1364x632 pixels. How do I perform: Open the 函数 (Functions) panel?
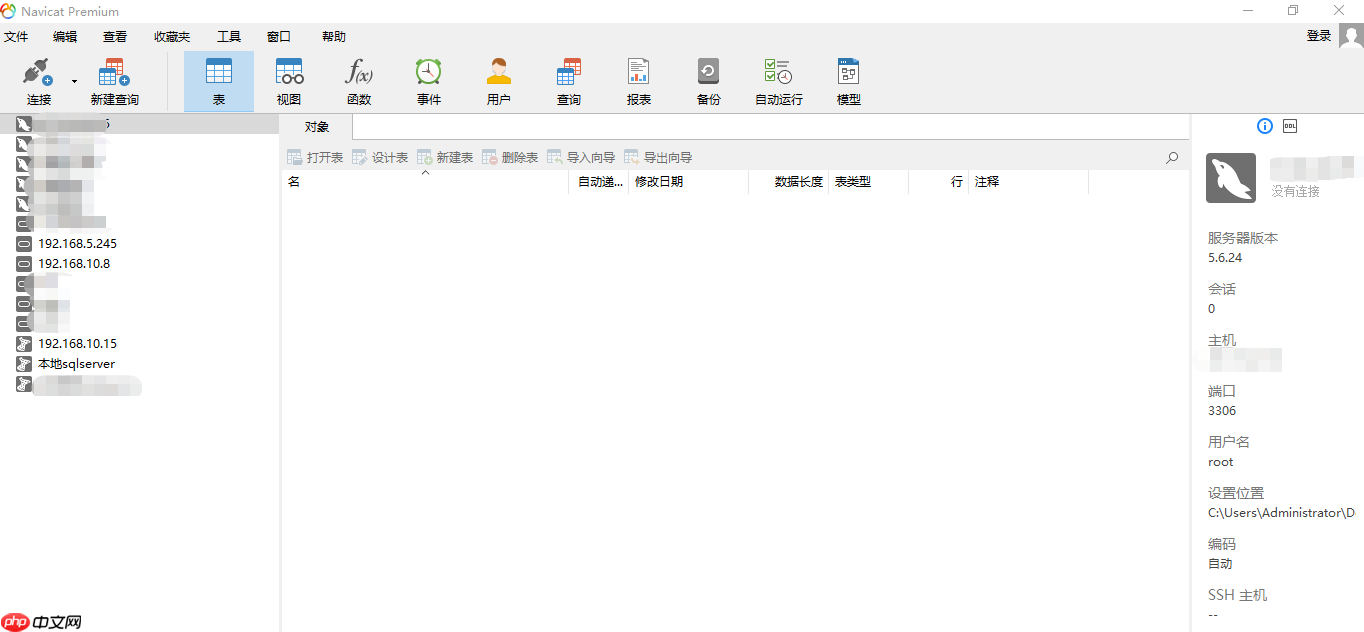pyautogui.click(x=358, y=80)
